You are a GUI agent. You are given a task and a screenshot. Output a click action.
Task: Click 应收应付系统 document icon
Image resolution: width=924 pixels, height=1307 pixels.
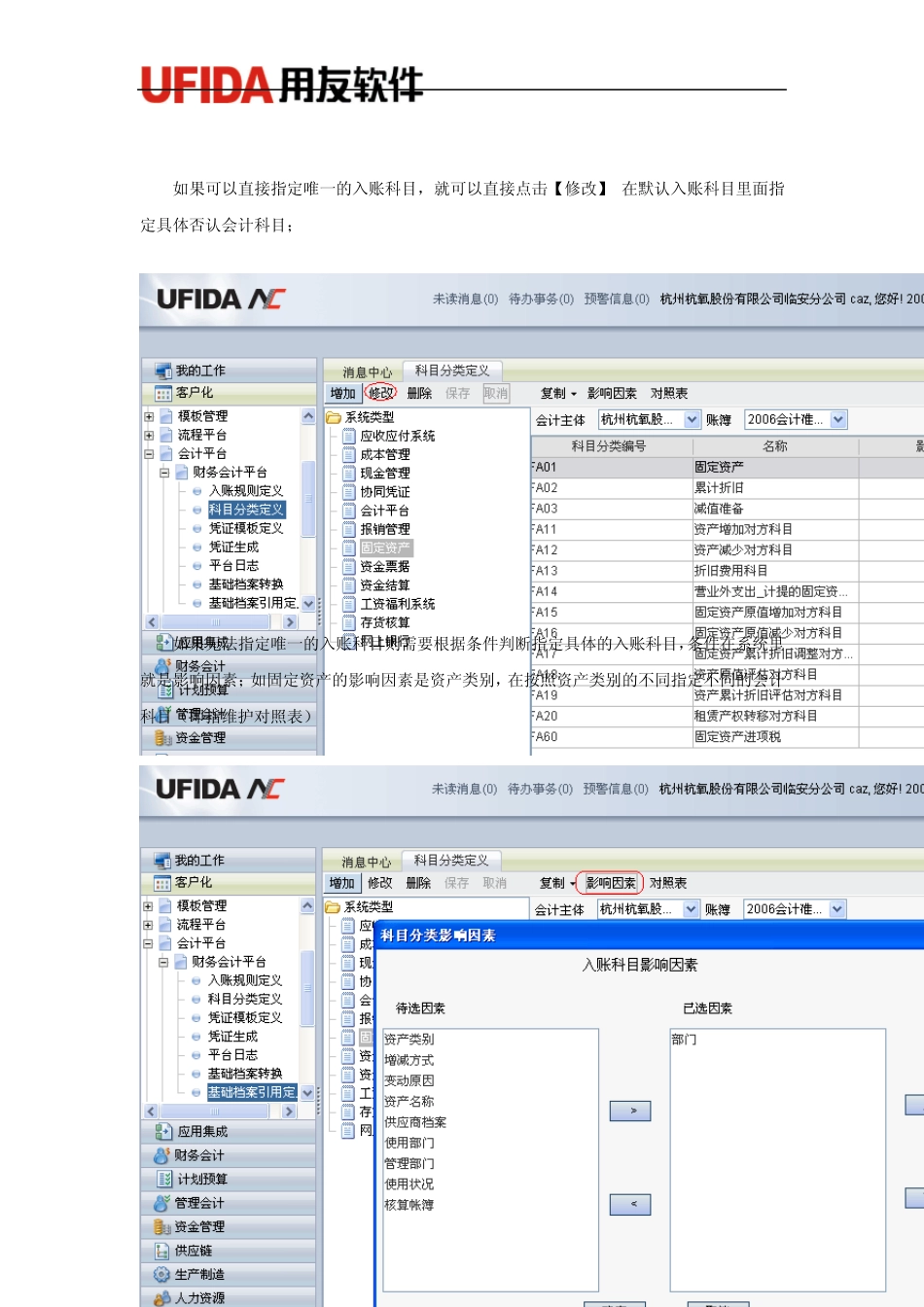click(349, 436)
